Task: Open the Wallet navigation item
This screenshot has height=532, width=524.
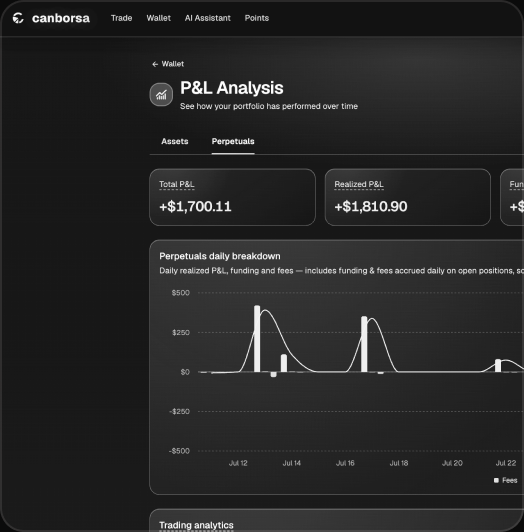Action: (x=158, y=18)
